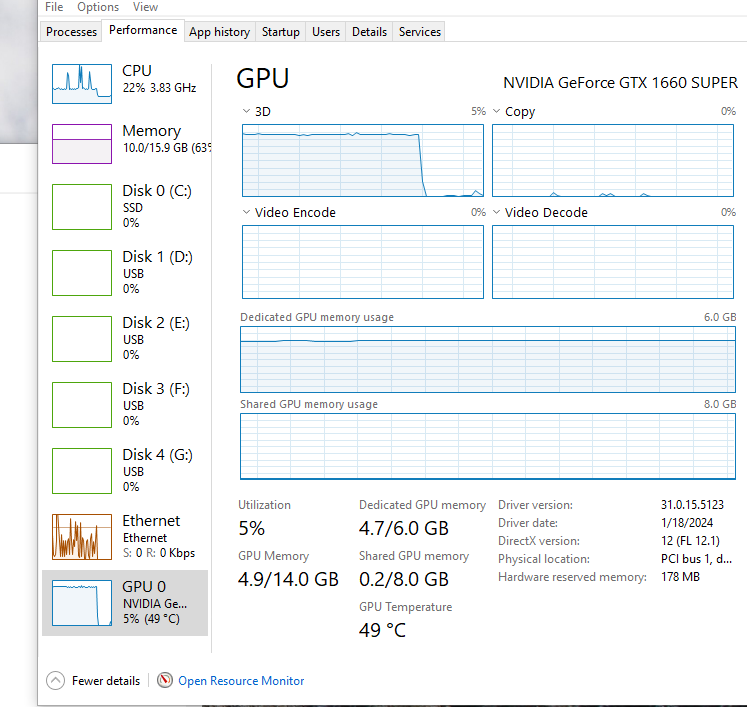Click the CPU label in sidebar
This screenshot has width=747, height=707.
[137, 71]
